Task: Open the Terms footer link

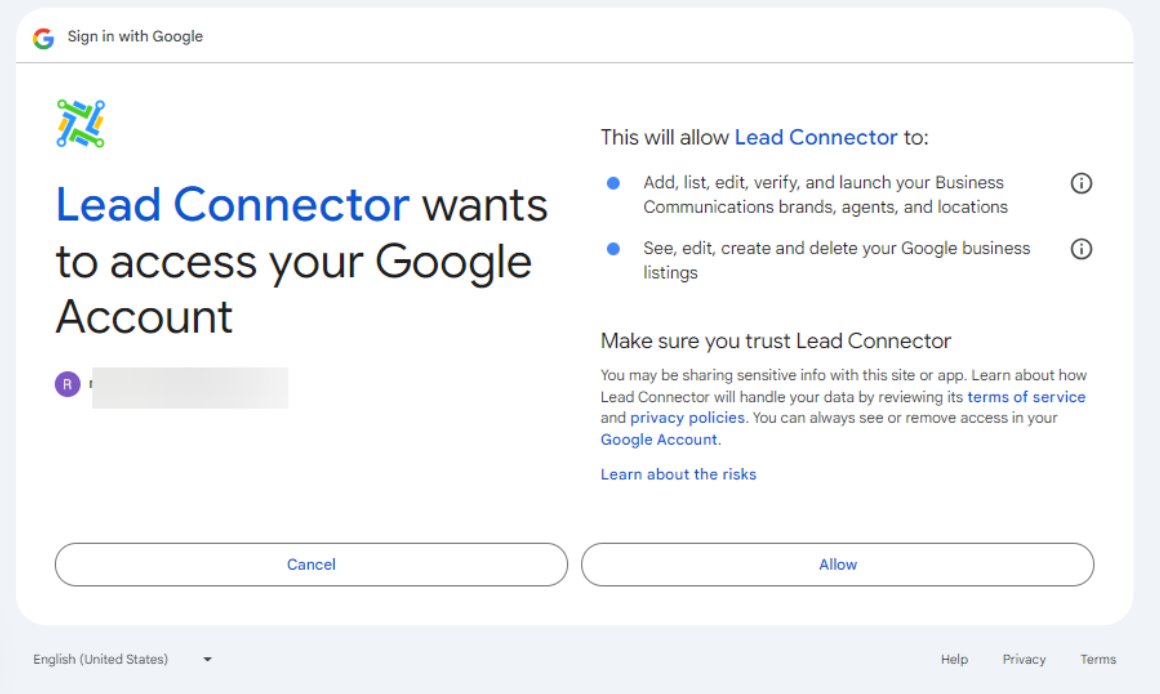Action: pyautogui.click(x=1098, y=660)
